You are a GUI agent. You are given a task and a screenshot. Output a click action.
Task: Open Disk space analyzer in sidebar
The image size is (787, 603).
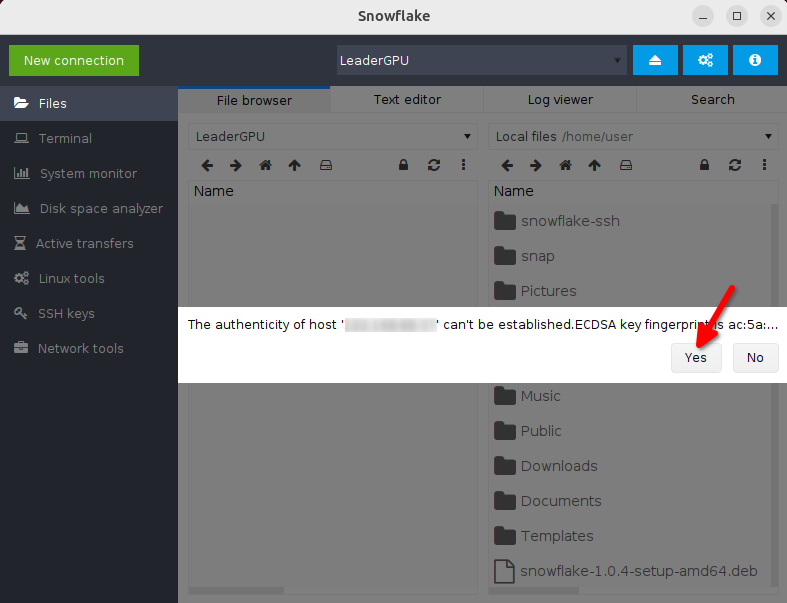pos(89,208)
